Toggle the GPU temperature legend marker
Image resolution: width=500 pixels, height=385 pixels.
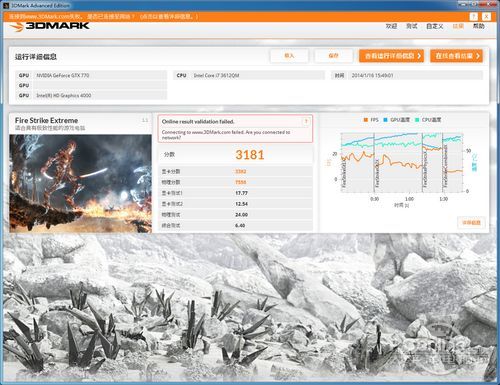(386, 120)
